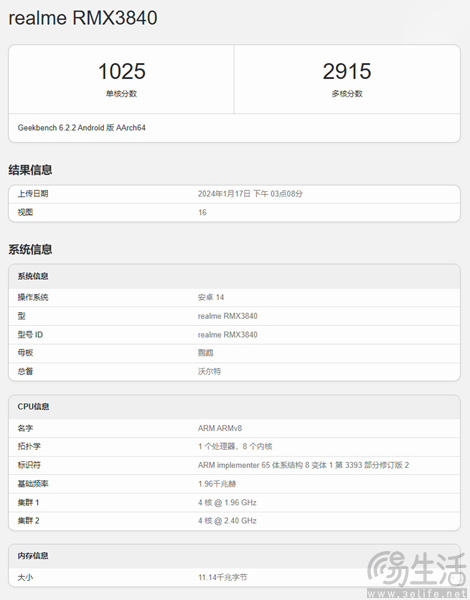Select the 1.96千兆赫 base frequency value
The width and height of the screenshot is (470, 600).
tap(217, 484)
